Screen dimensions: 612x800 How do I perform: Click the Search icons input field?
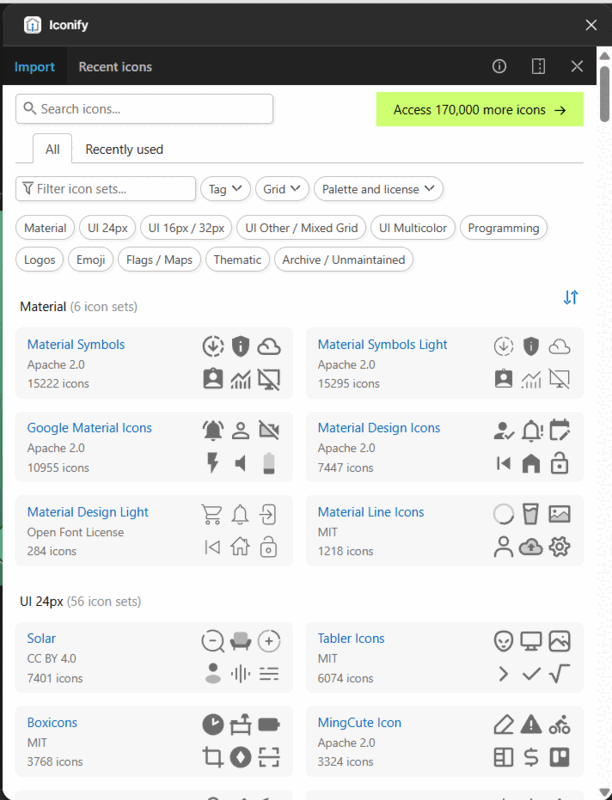(144, 109)
